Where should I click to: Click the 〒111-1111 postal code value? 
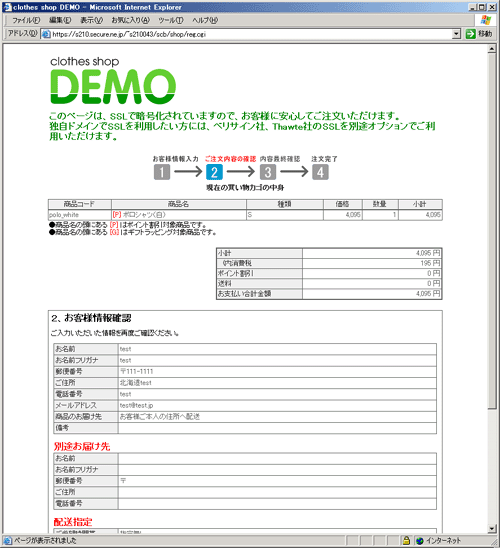pyautogui.click(x=137, y=372)
